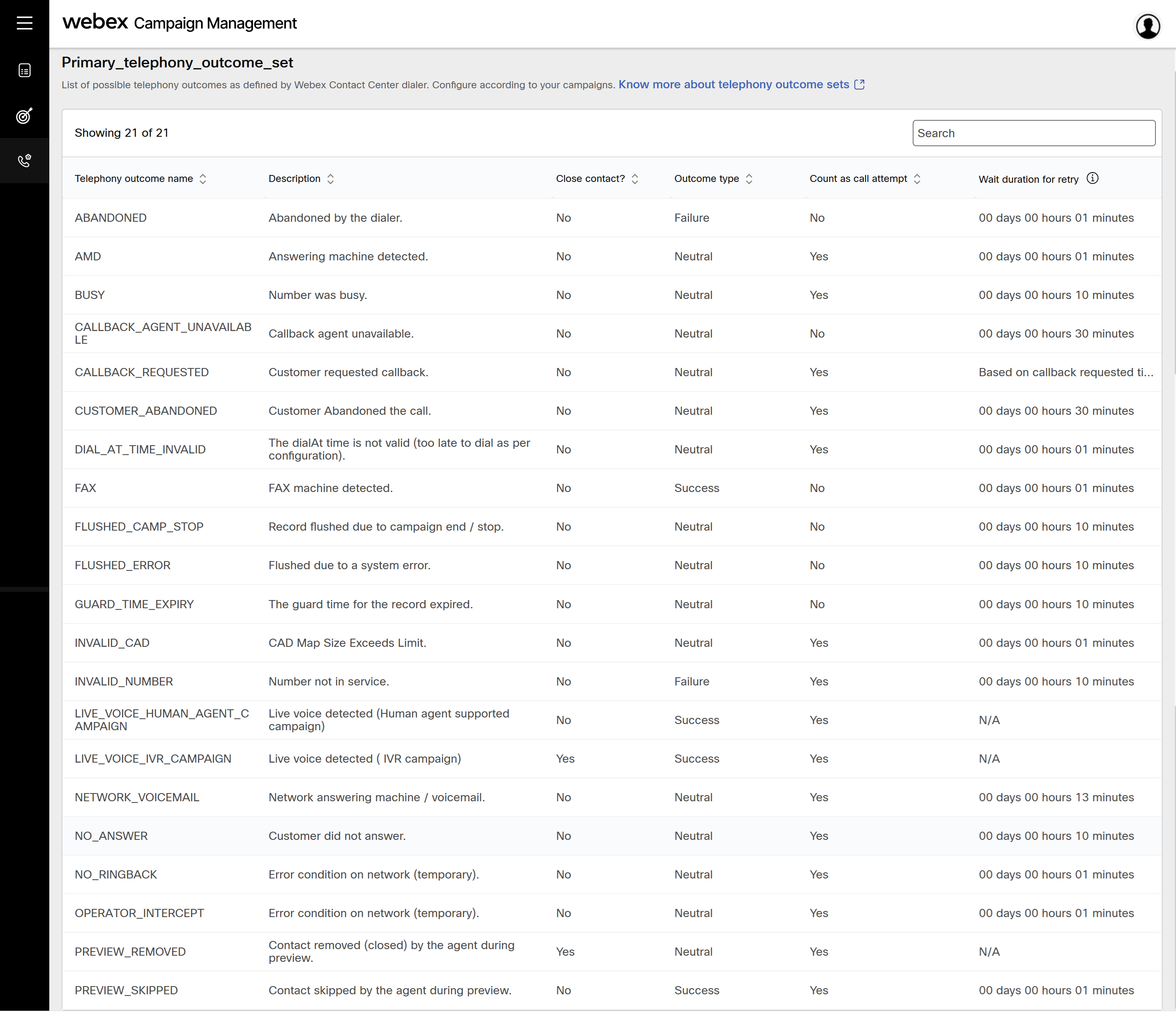Sort by Count as call attempt arrows
The width and height of the screenshot is (1176, 1021).
[917, 179]
